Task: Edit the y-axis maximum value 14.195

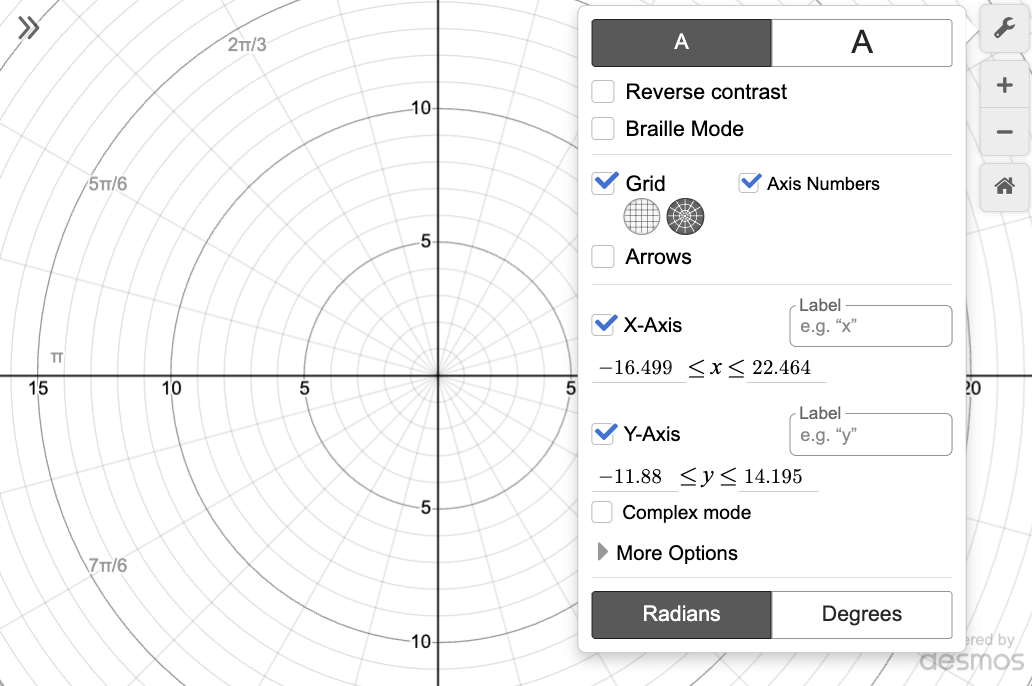Action: tap(778, 477)
